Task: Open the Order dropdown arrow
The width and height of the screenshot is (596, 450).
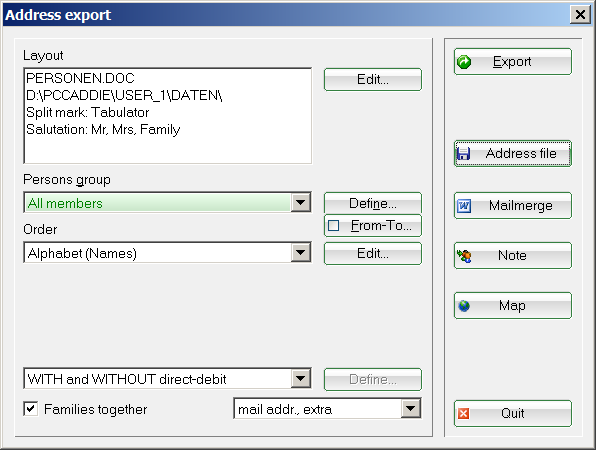Action: click(x=301, y=252)
